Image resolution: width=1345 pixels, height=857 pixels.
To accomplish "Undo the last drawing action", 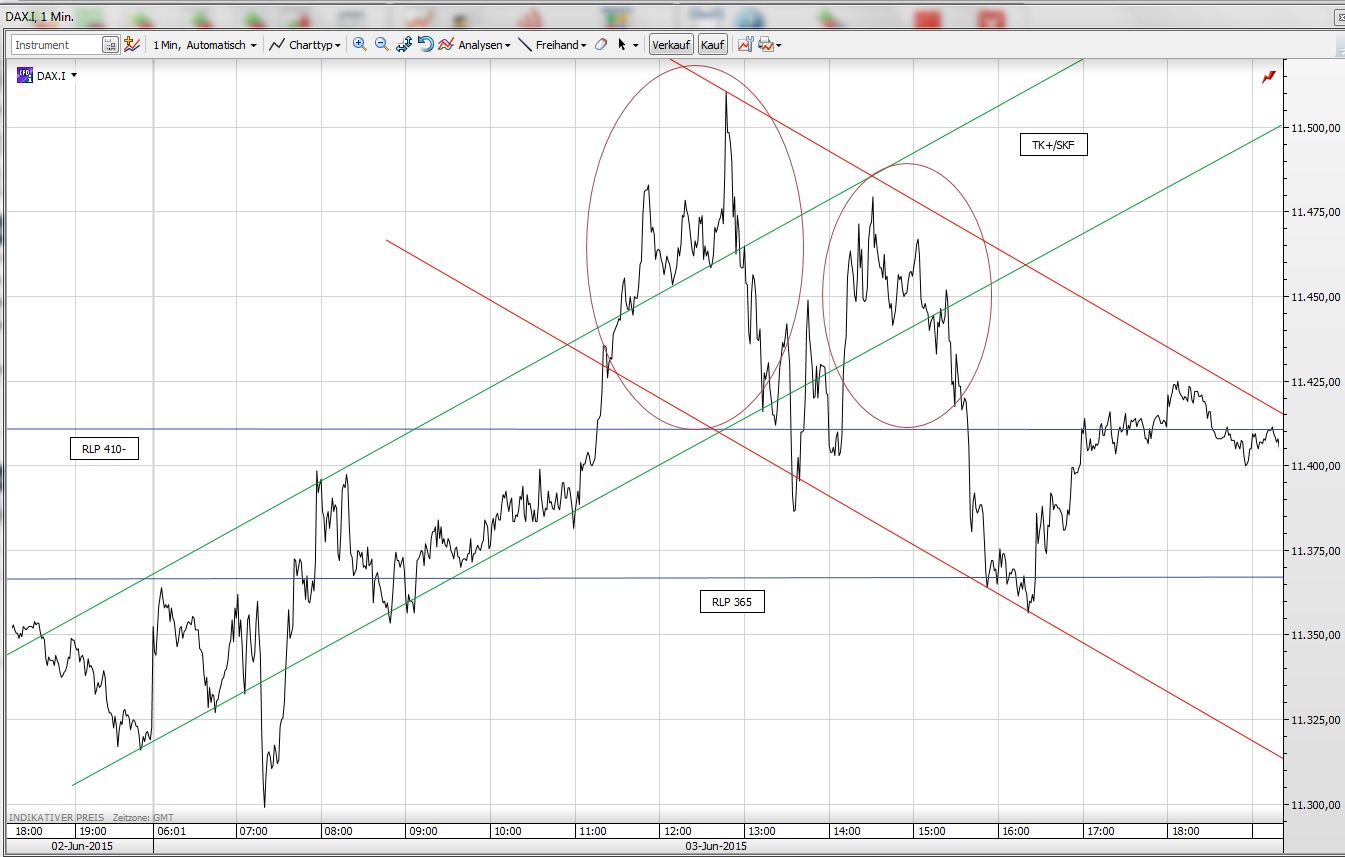I will tap(425, 44).
